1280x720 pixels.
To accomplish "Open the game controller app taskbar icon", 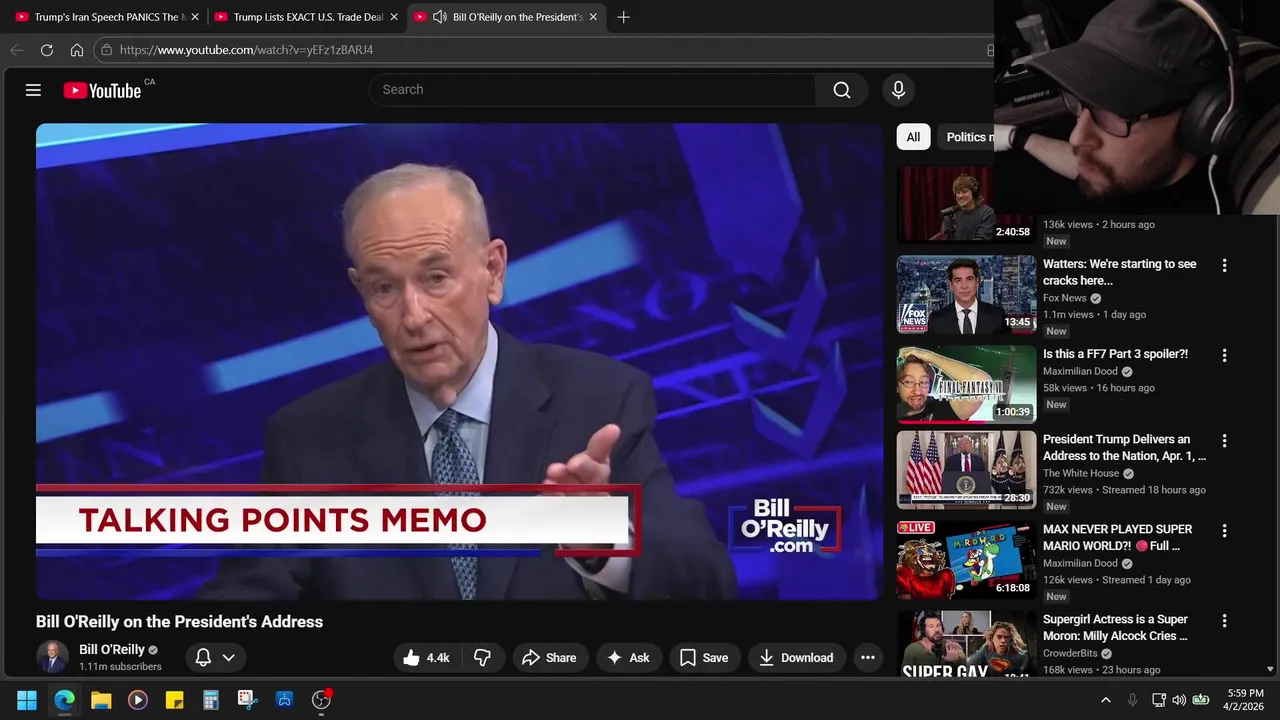I will pos(284,700).
